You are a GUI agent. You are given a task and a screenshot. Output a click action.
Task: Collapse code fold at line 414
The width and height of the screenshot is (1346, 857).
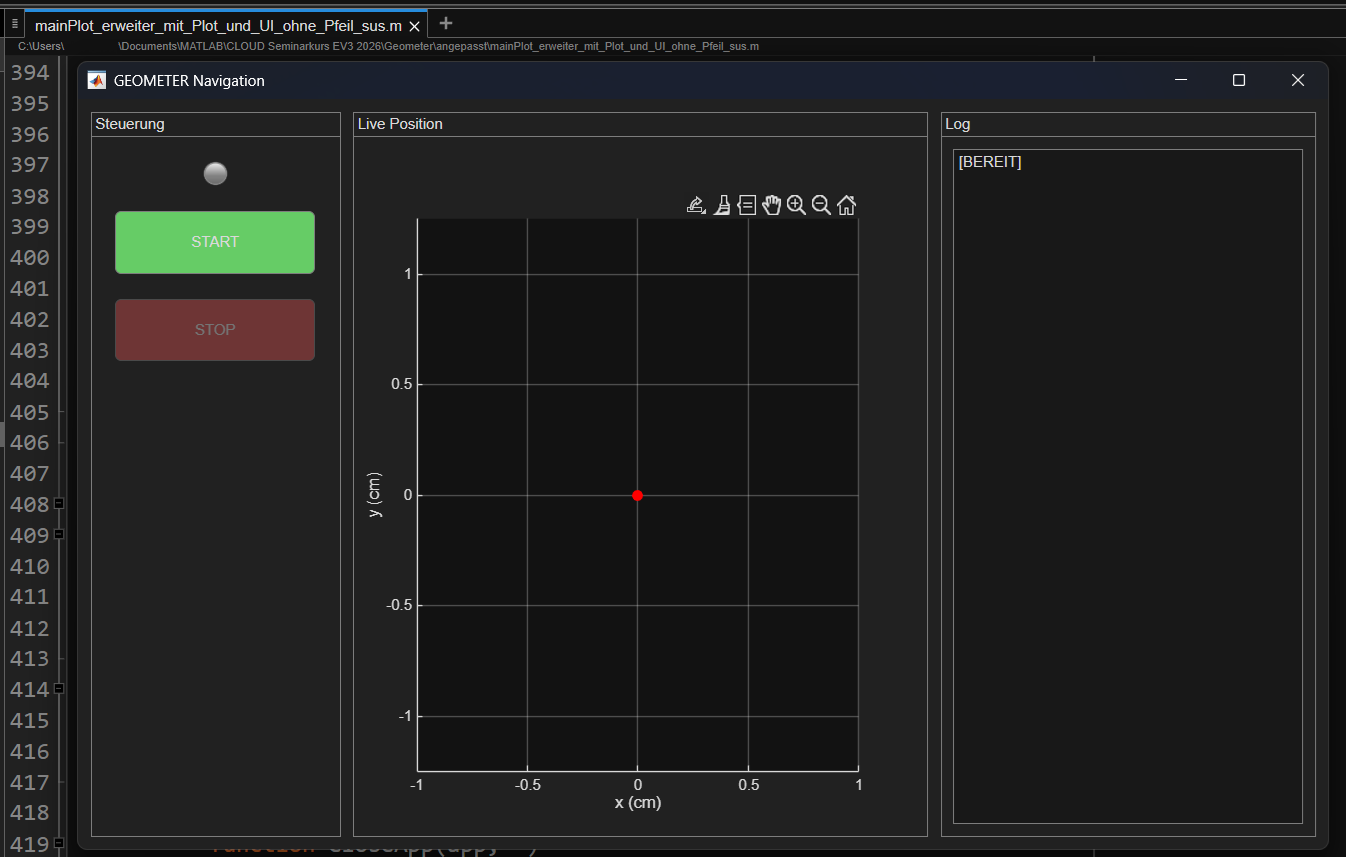pos(59,688)
